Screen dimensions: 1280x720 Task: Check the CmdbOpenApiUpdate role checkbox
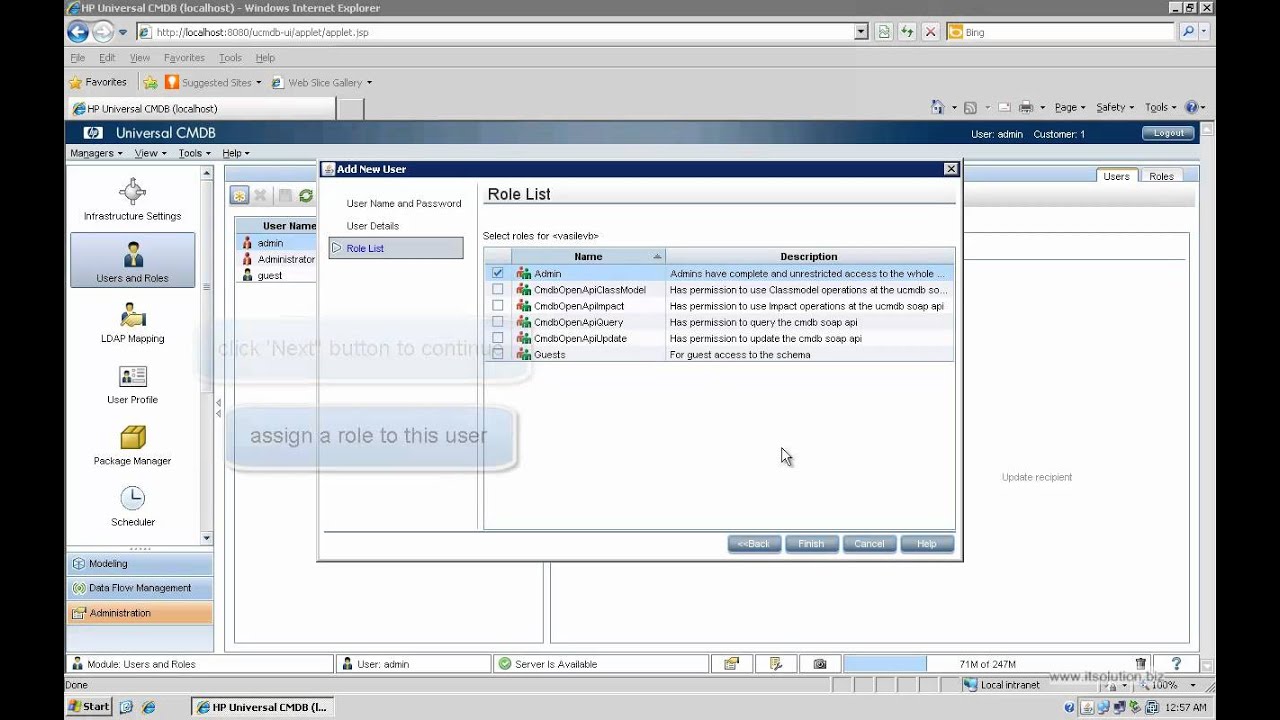497,338
